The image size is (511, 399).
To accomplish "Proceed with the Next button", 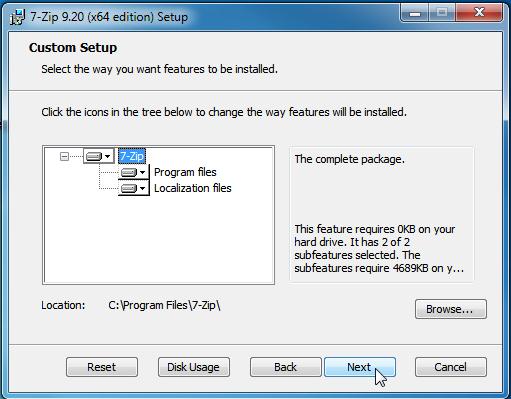I will tap(360, 367).
